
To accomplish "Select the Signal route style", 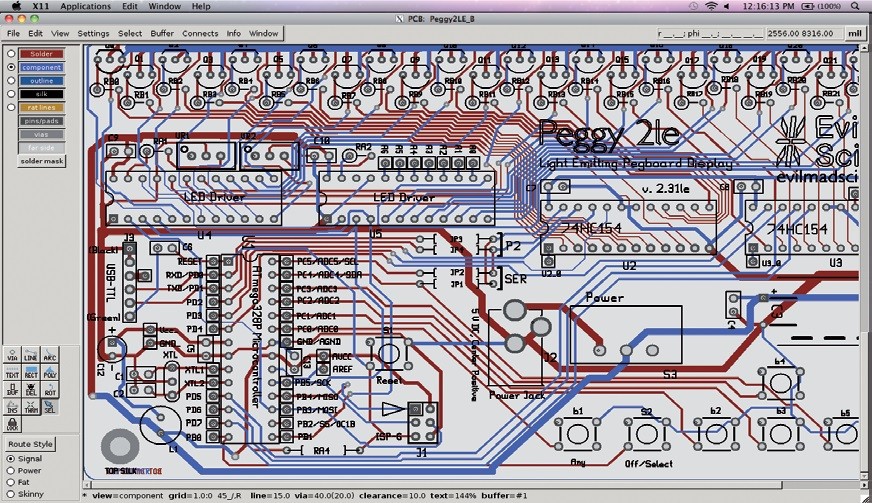I will click(x=11, y=459).
